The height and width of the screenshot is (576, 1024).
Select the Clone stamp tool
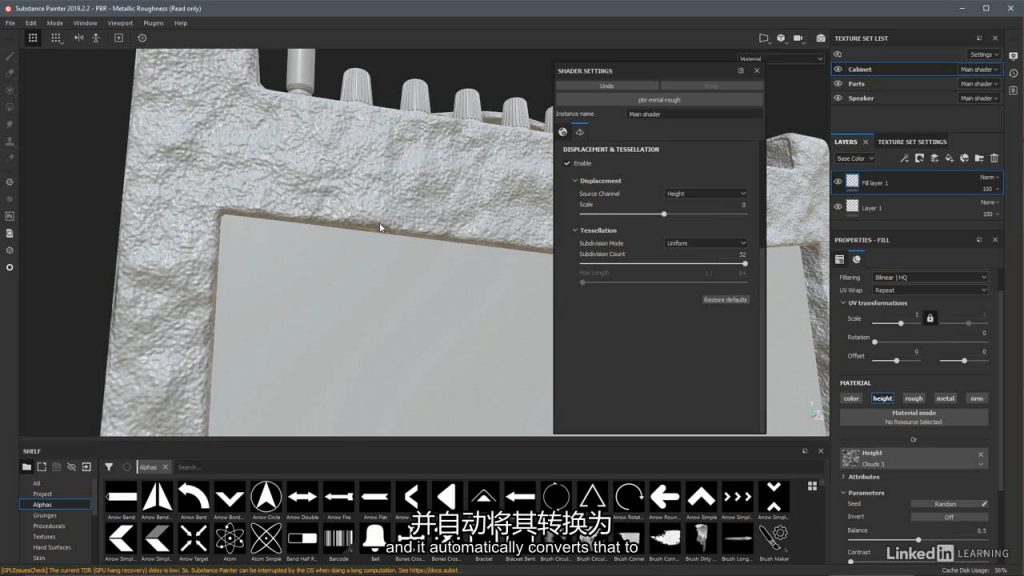[10, 141]
